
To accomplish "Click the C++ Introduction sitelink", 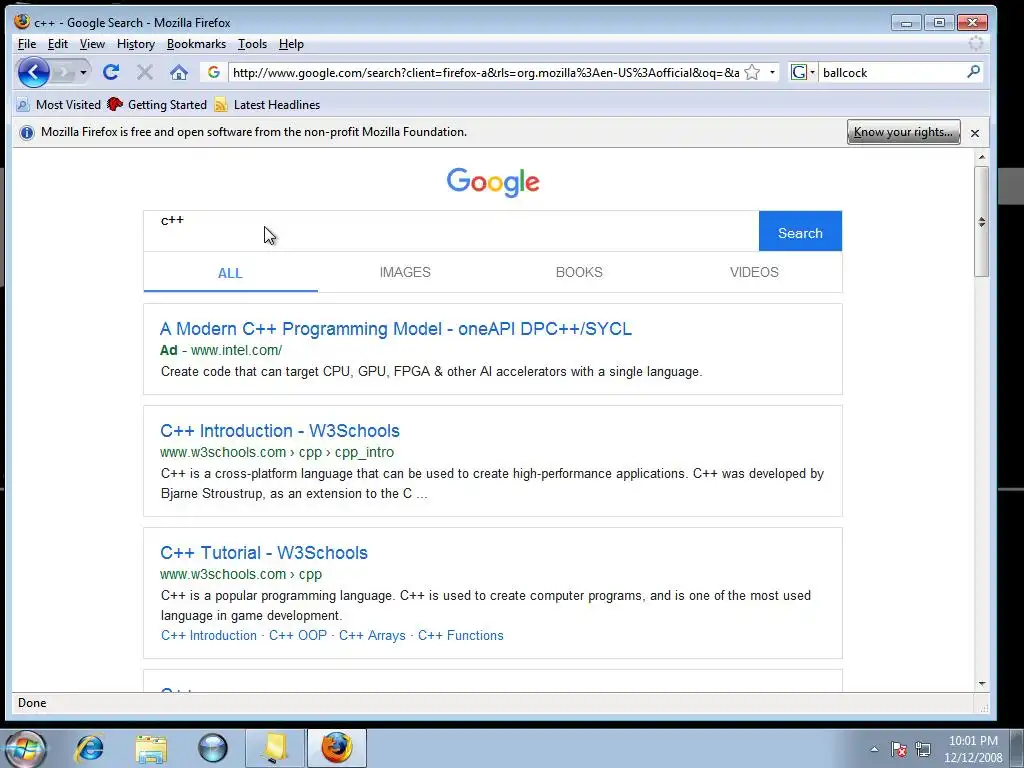I will (209, 635).
